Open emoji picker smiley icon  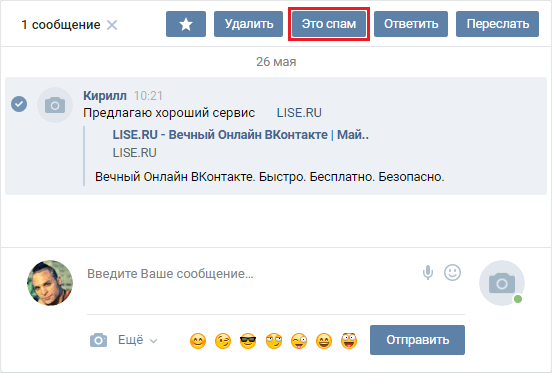click(452, 273)
